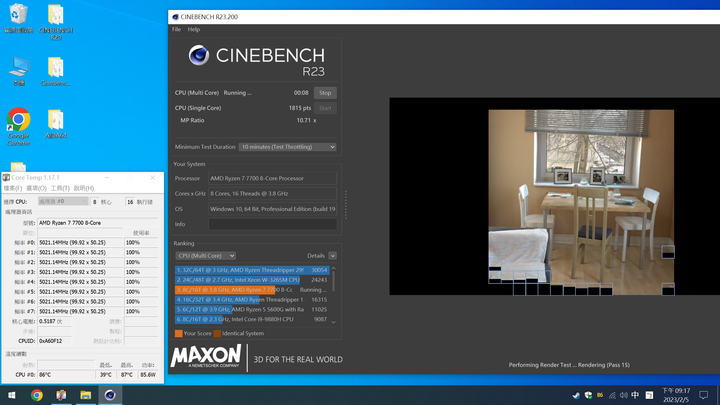The image size is (720, 405).
Task: Click the Identical System color swatch
Action: tap(217, 333)
